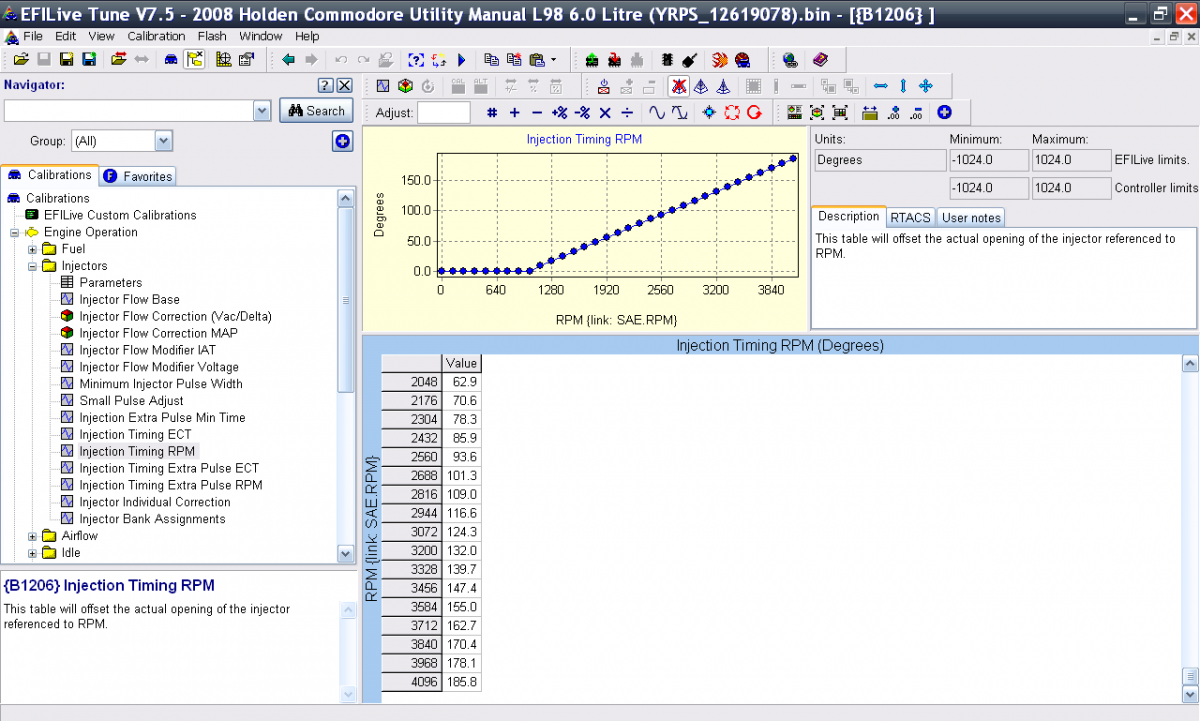Image resolution: width=1200 pixels, height=721 pixels.
Task: Select the Description tab
Action: [x=848, y=216]
